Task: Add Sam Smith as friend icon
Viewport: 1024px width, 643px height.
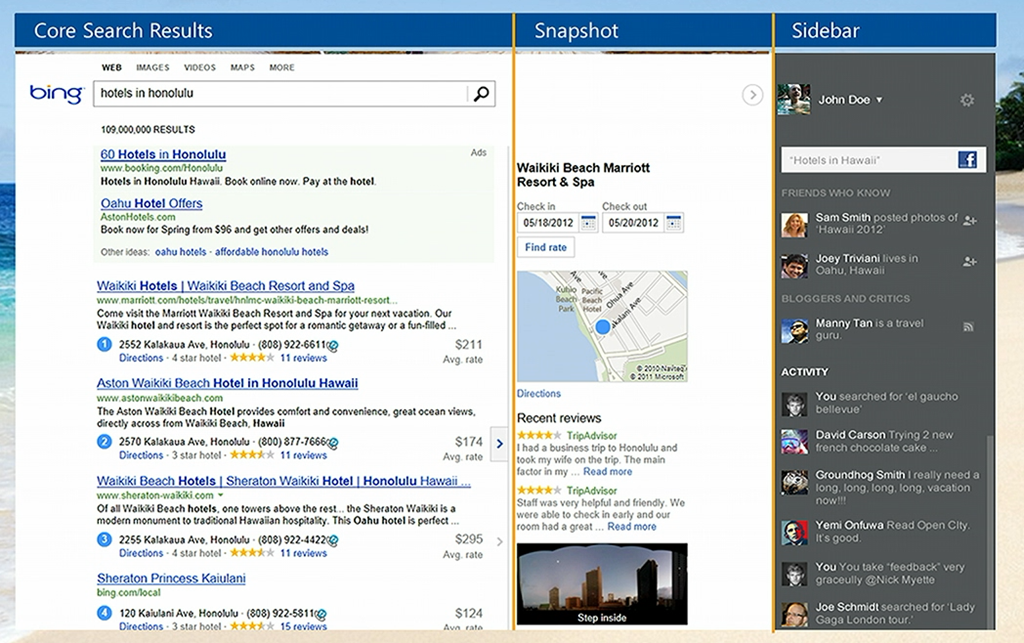Action: coord(970,221)
